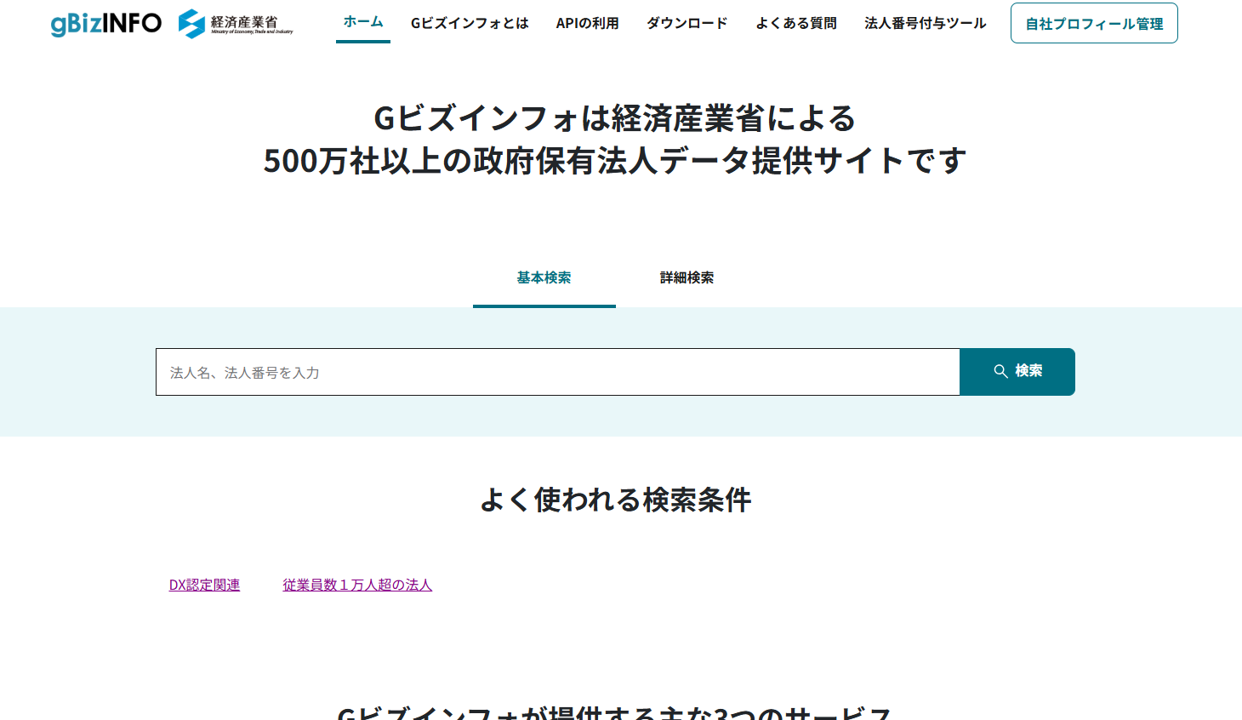Open よくある質問 page
Viewport: 1242px width, 720px height.
[x=796, y=23]
